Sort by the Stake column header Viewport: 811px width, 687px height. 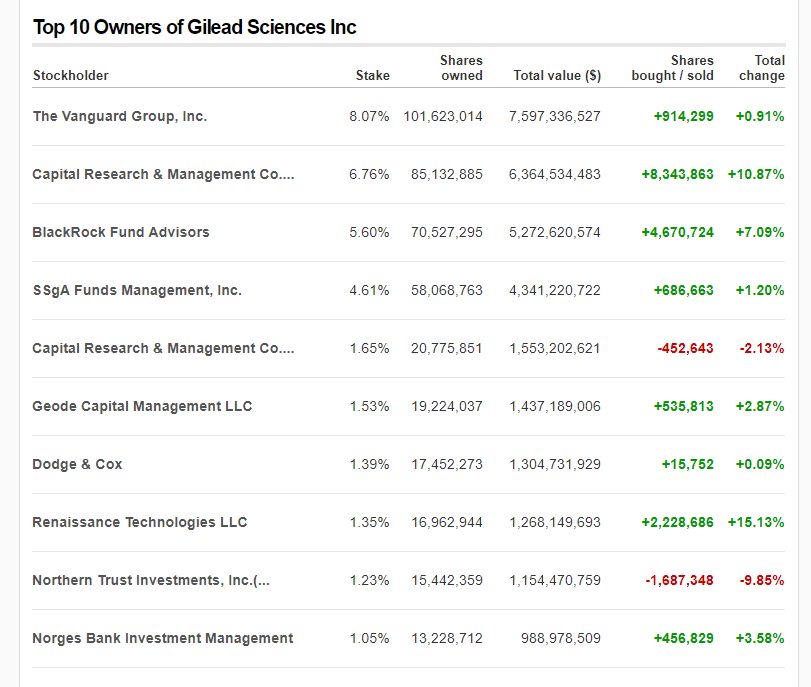(372, 75)
